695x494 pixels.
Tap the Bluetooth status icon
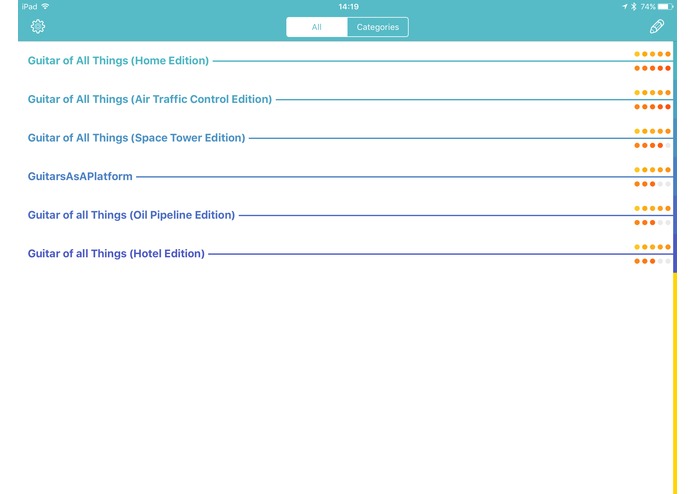(x=634, y=7)
